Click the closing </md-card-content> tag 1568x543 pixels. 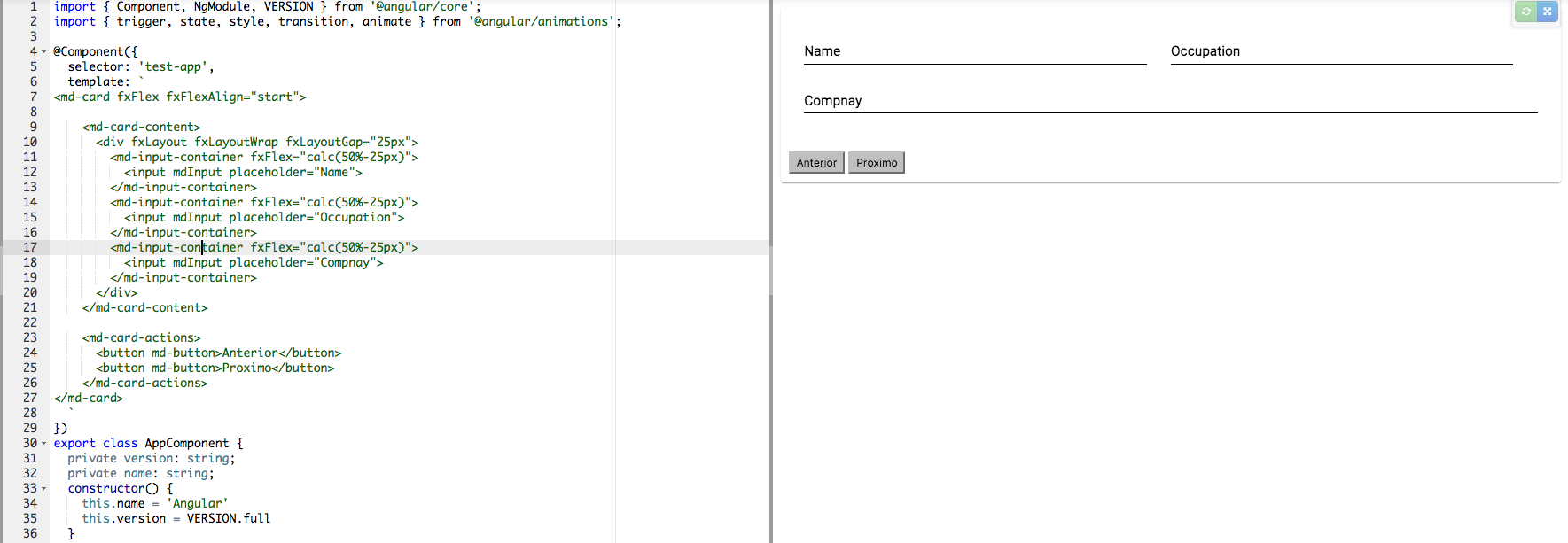pos(144,307)
